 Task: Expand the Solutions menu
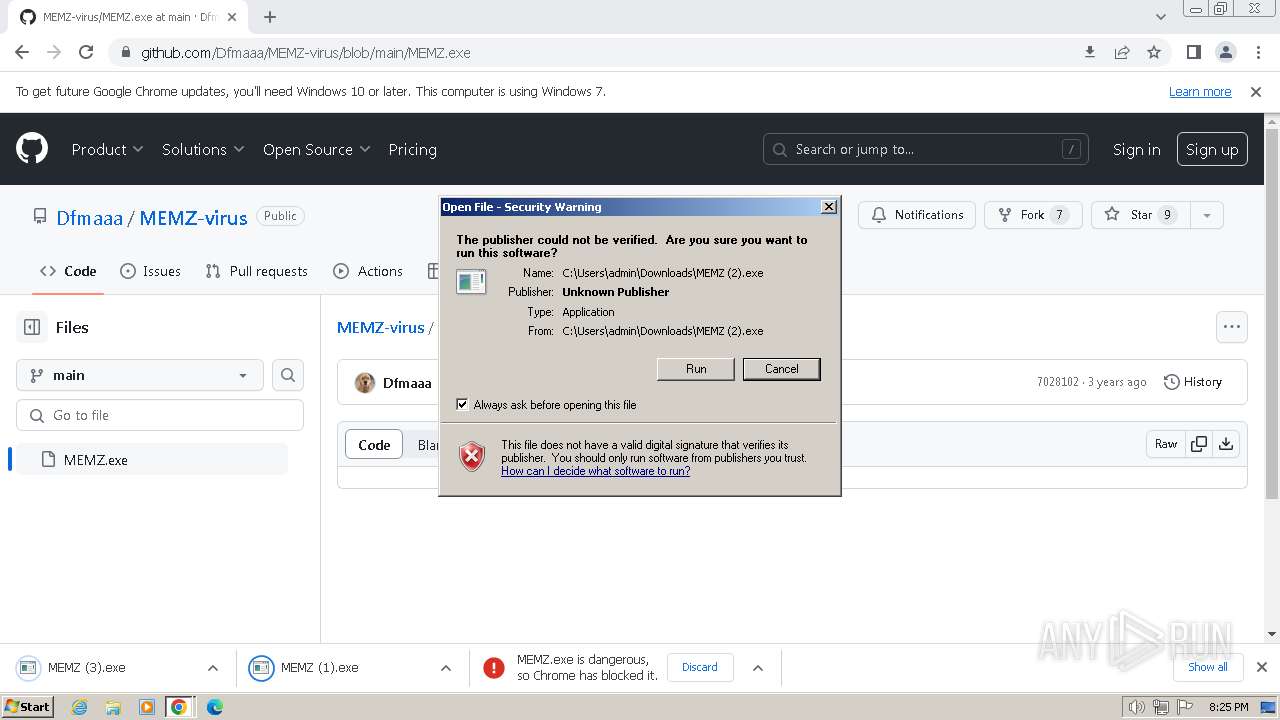pyautogui.click(x=203, y=149)
